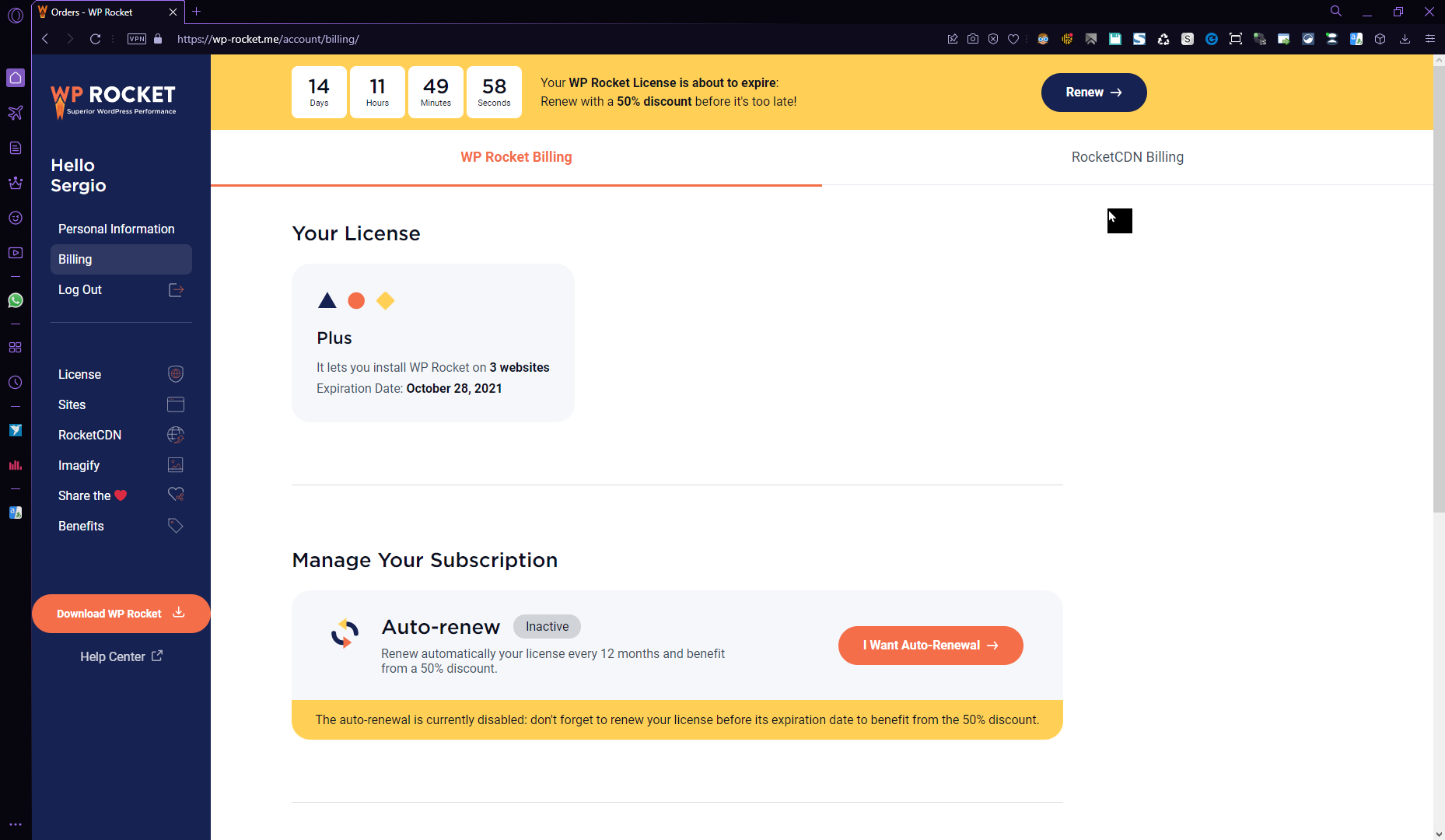Open the translate extension in the toolbar
The height and width of the screenshot is (840, 1445).
(x=1356, y=39)
